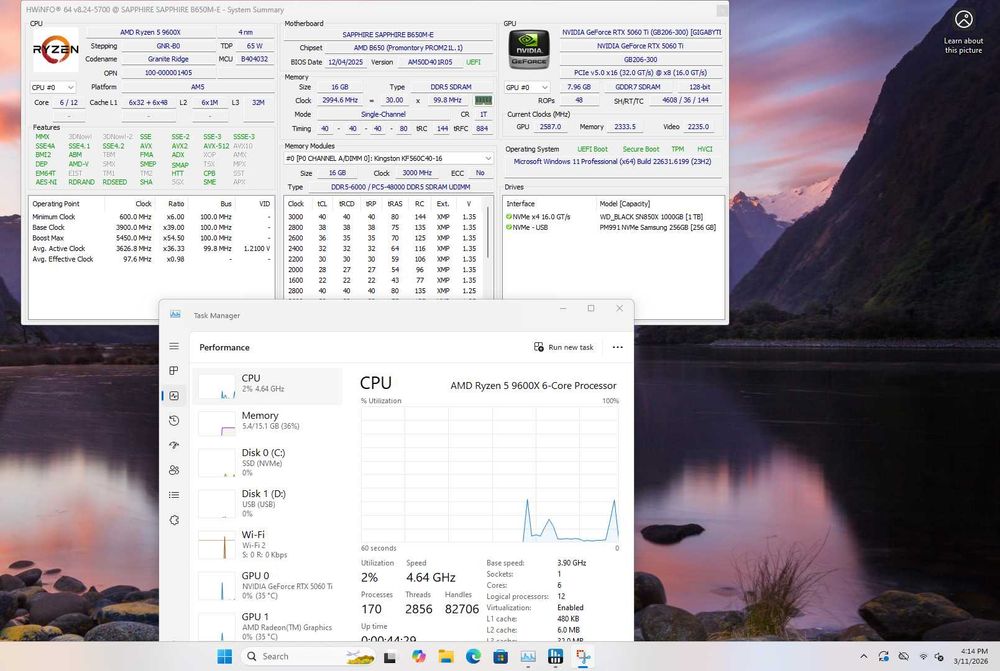Click BIOS Date 12/04/2025 field

tap(345, 63)
